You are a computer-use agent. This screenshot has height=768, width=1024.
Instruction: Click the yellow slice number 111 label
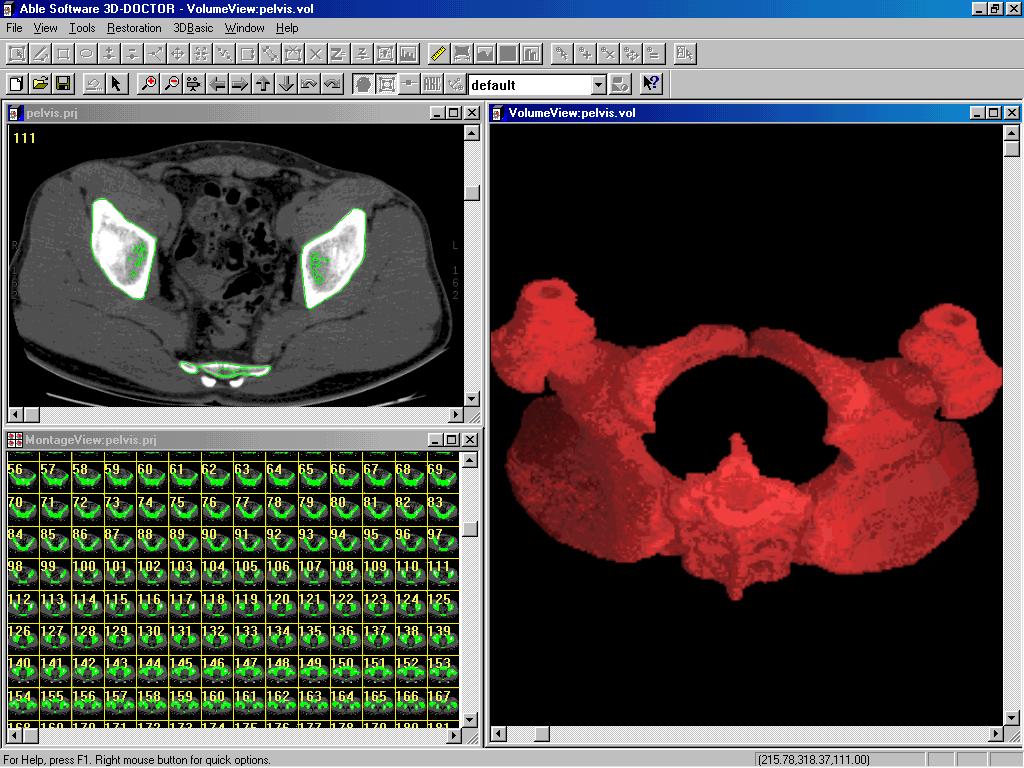tap(24, 138)
